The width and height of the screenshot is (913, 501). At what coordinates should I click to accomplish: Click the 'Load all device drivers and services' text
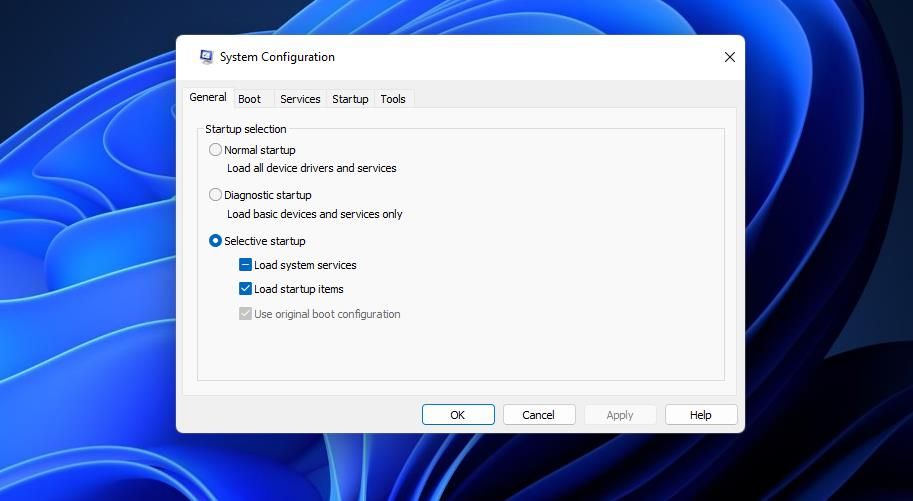coord(312,168)
